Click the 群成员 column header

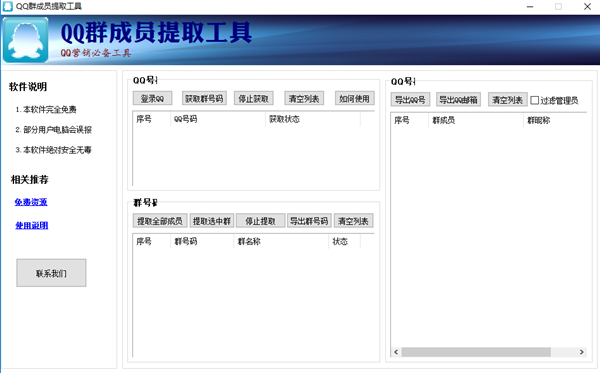[476, 120]
